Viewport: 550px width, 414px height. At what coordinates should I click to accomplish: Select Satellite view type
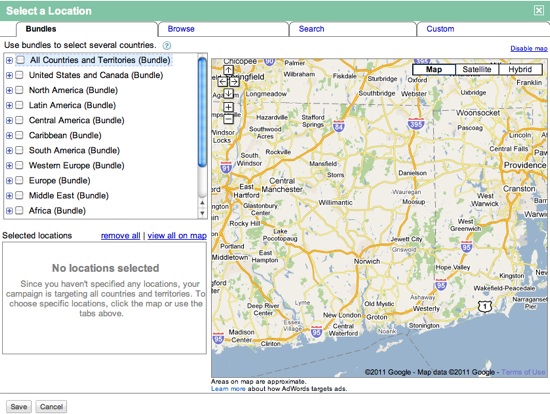pos(477,69)
